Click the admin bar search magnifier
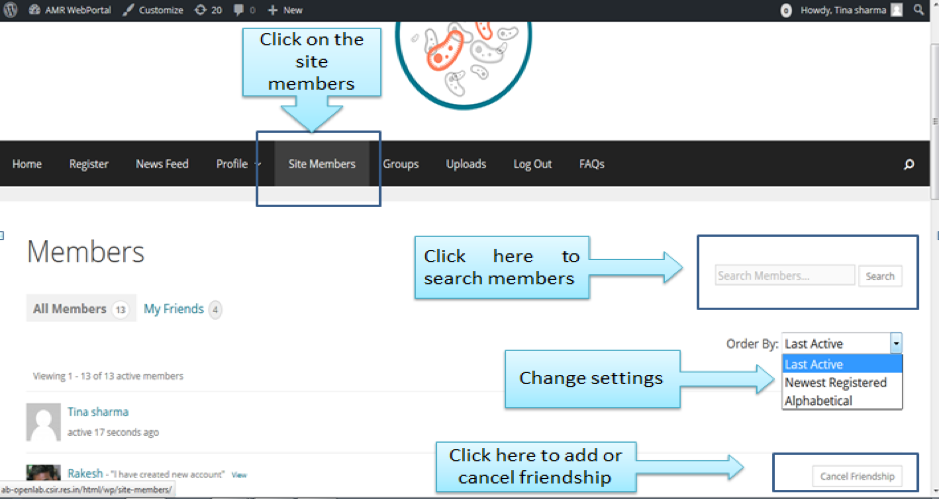The image size is (939, 499). pyautogui.click(x=919, y=10)
